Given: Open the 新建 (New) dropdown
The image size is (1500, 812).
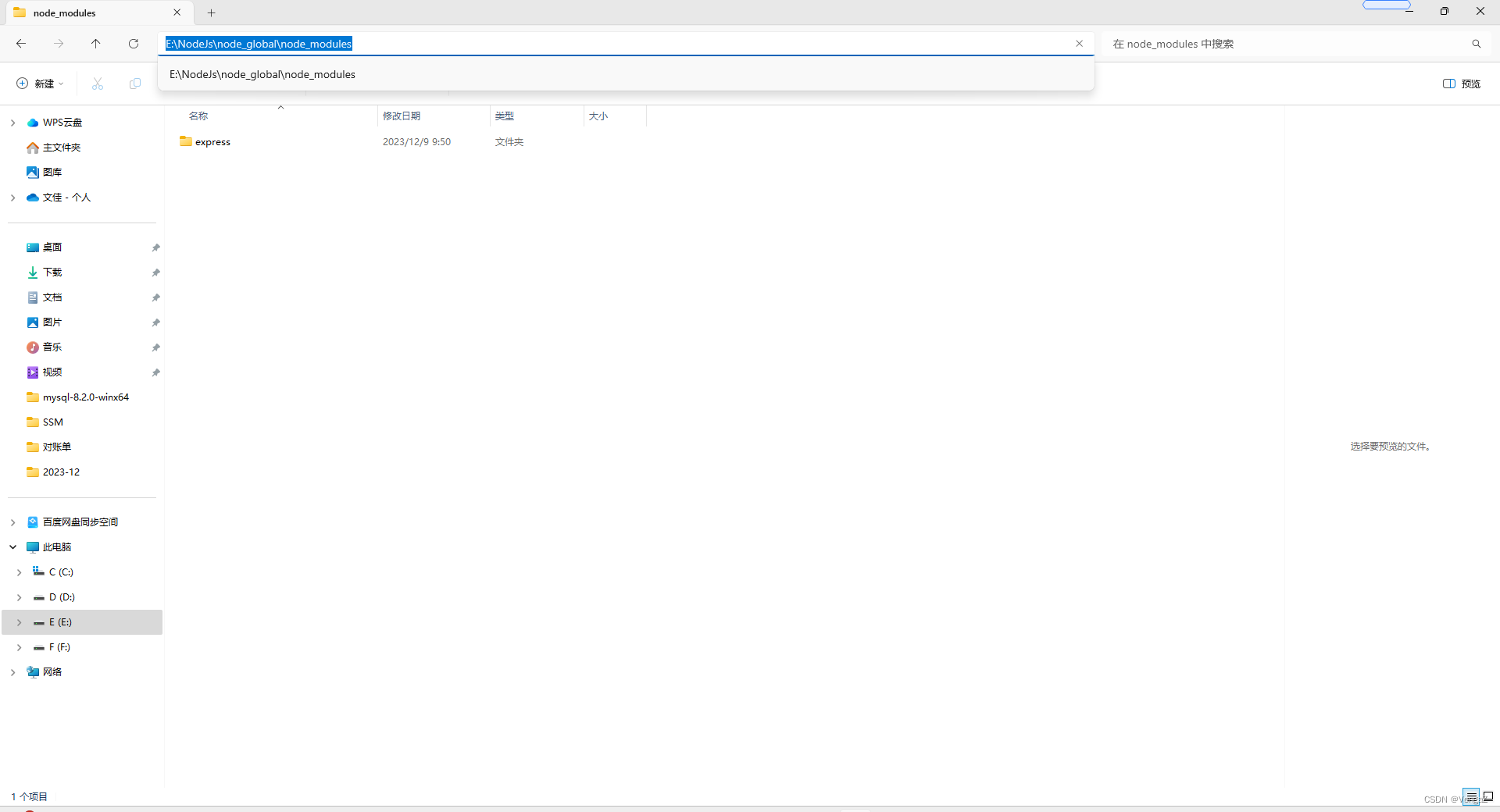Looking at the screenshot, I should point(41,84).
